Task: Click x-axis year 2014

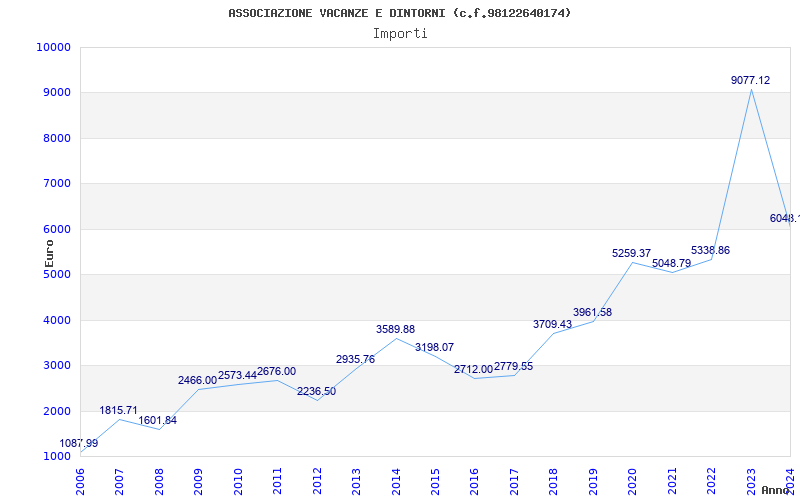Action: [396, 482]
